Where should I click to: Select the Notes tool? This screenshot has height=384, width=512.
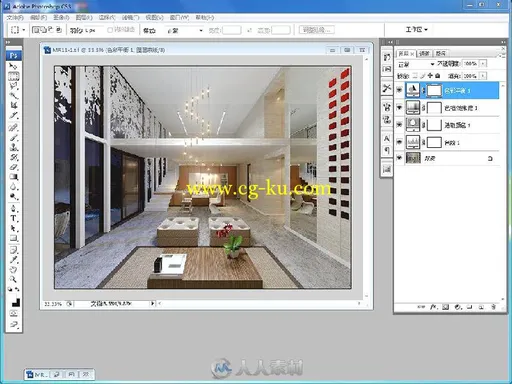pyautogui.click(x=13, y=250)
